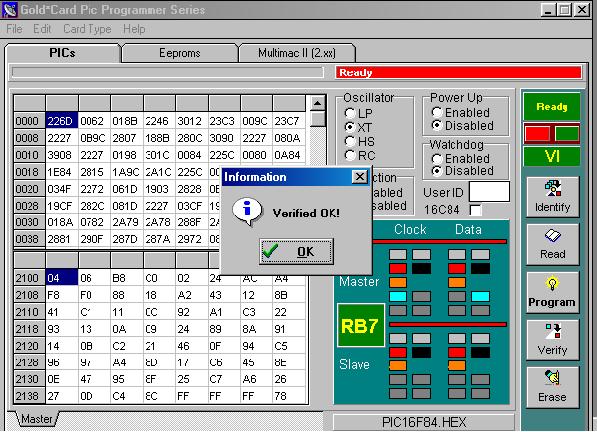Select data cell B8 in row 2100
The image size is (597, 432).
click(126, 278)
